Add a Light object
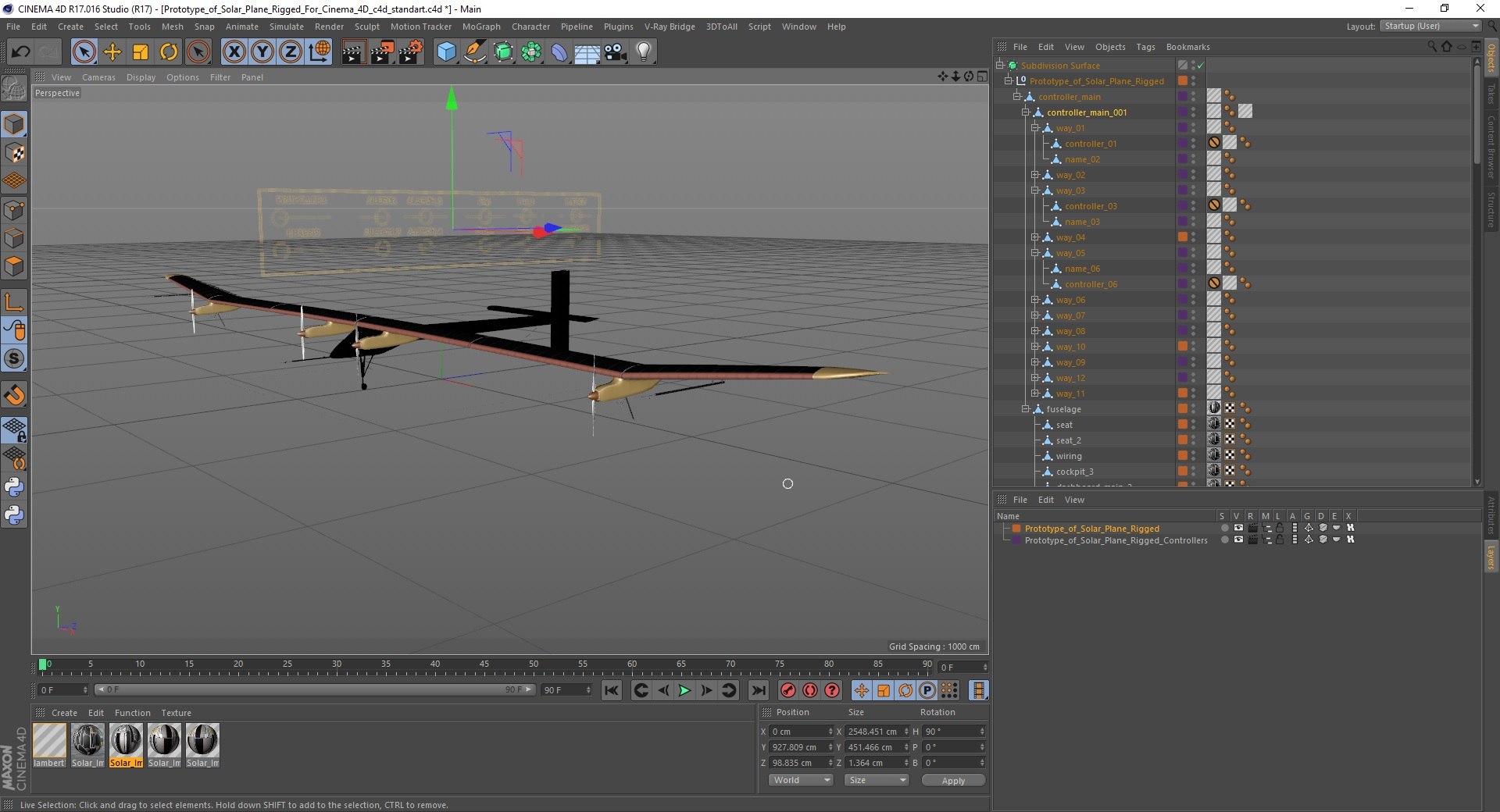The width and height of the screenshot is (1500, 812). click(x=644, y=52)
